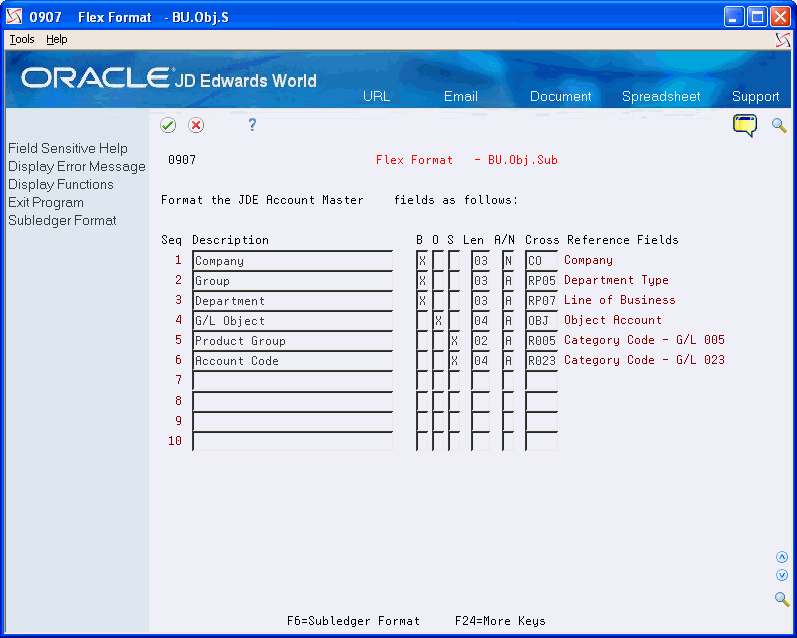Image resolution: width=797 pixels, height=638 pixels.
Task: Maximize the Flex Format window
Action: click(x=757, y=17)
